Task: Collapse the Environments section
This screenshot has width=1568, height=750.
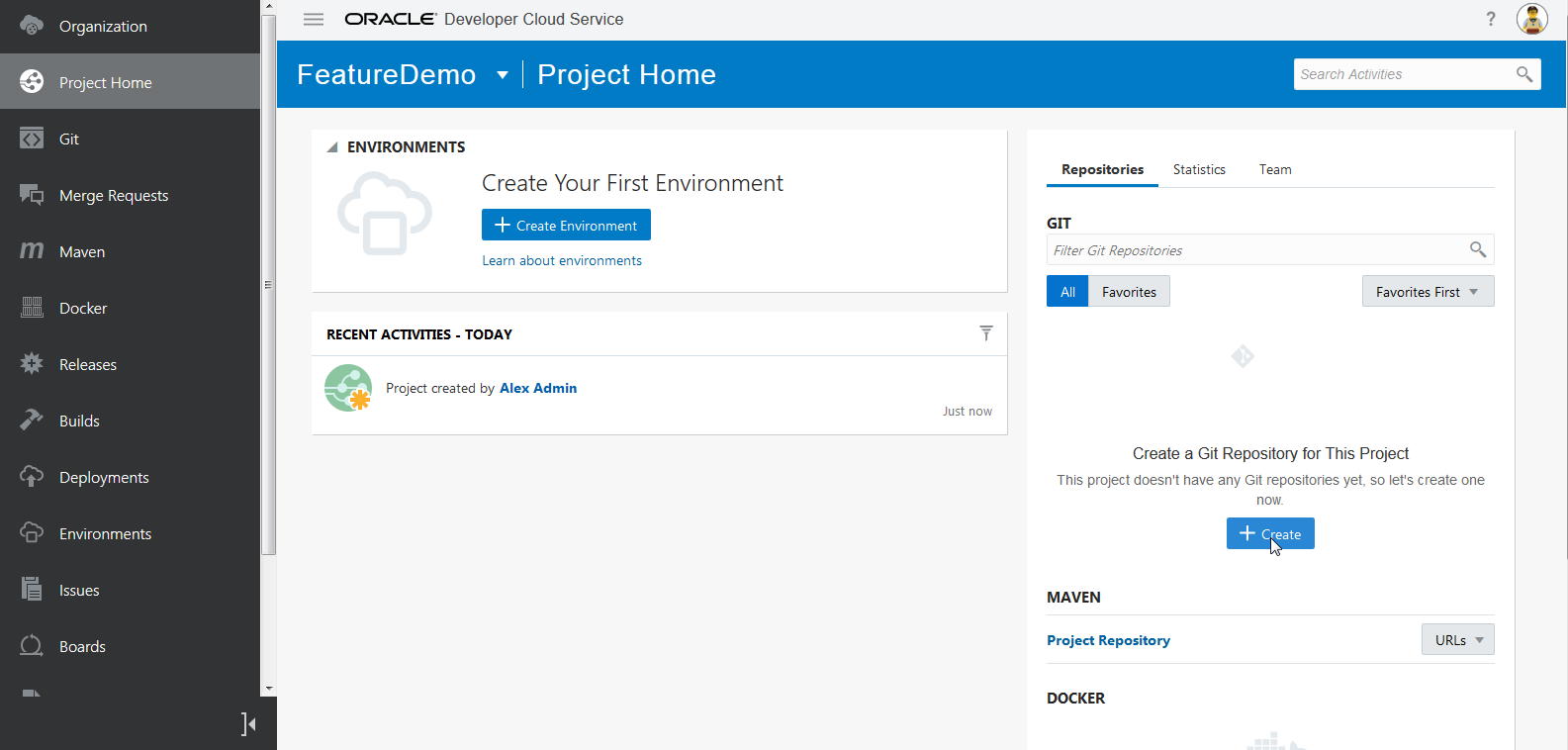Action: tap(332, 147)
